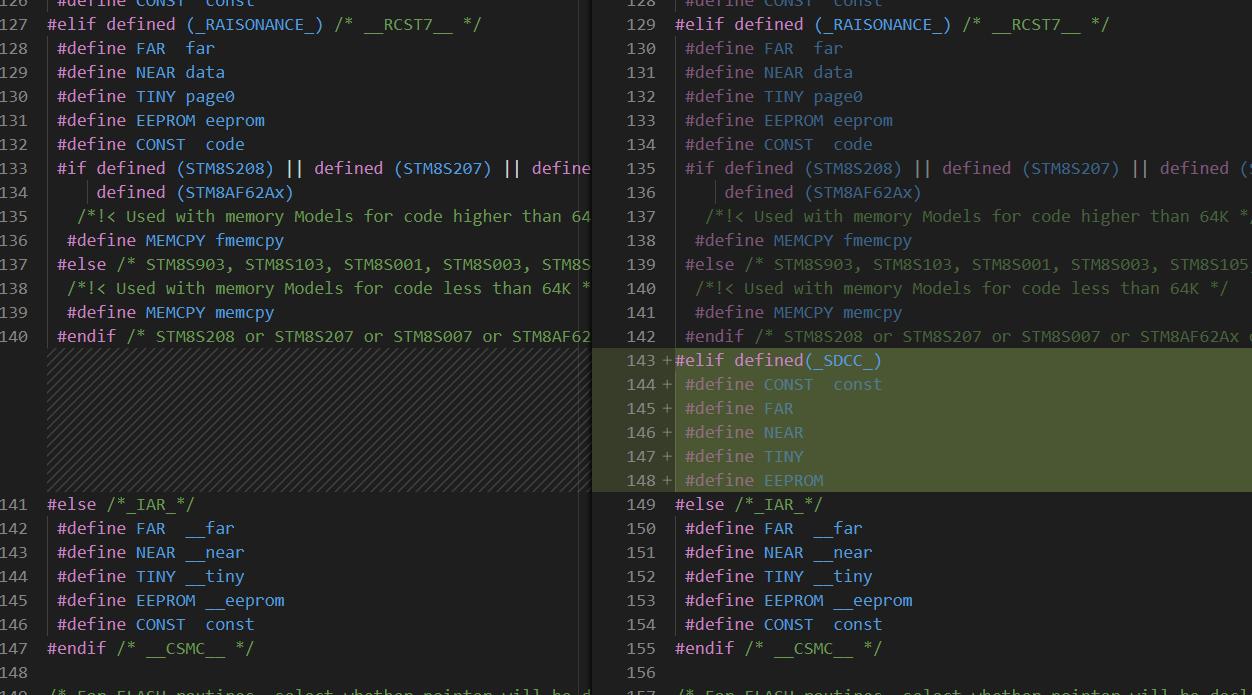Click line 140 '#endif /* STM8S208 or STM8S207'

[205, 336]
